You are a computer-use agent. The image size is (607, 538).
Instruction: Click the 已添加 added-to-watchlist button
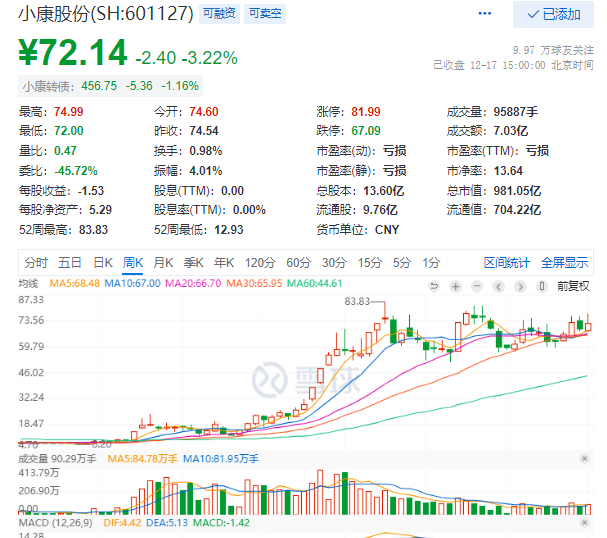pos(553,14)
